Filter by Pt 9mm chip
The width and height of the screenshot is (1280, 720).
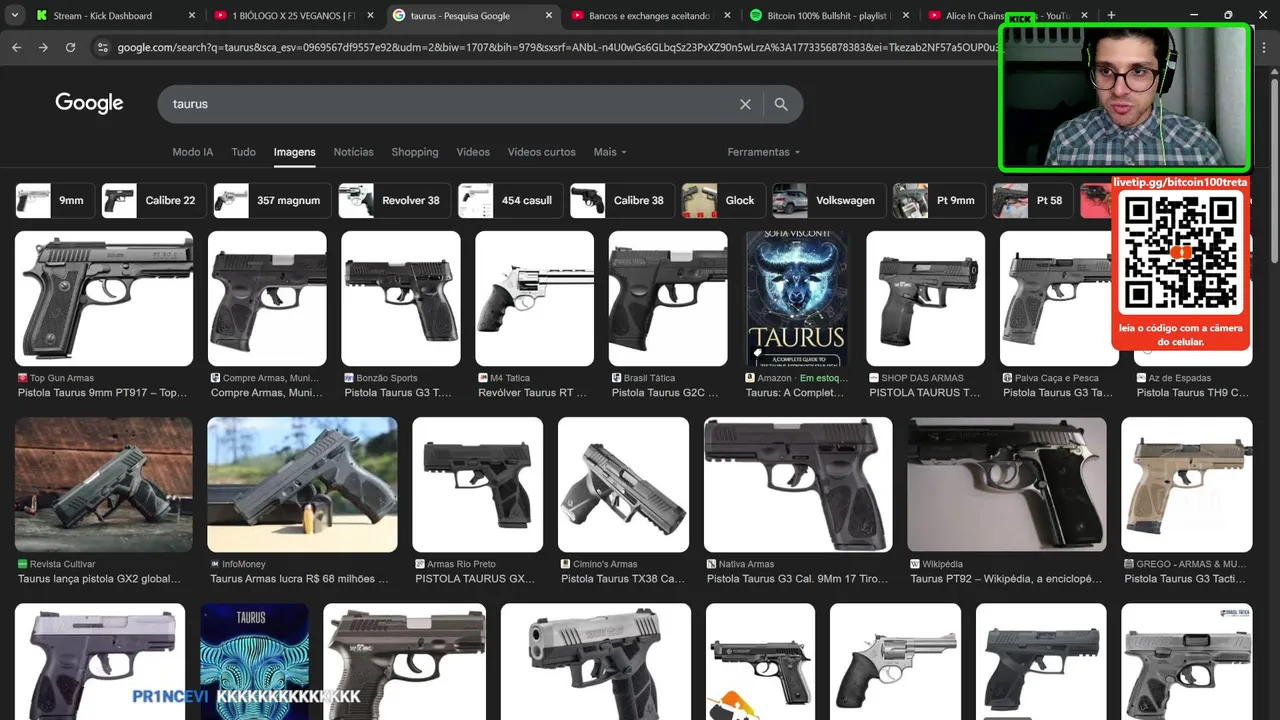pos(939,200)
